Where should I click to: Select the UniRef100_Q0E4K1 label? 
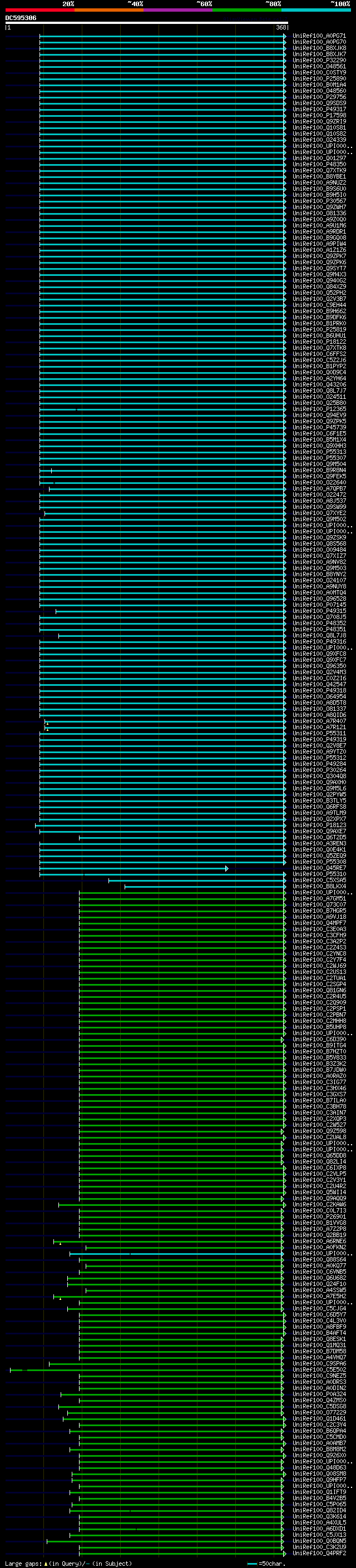point(319,850)
